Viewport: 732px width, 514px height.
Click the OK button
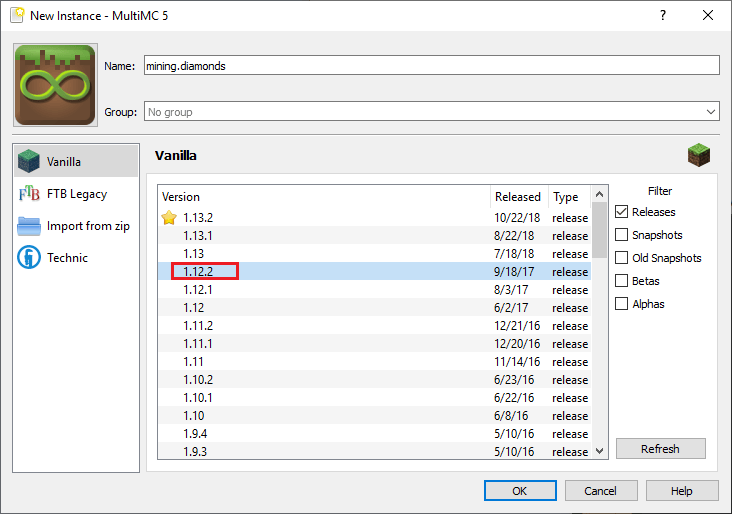[520, 491]
